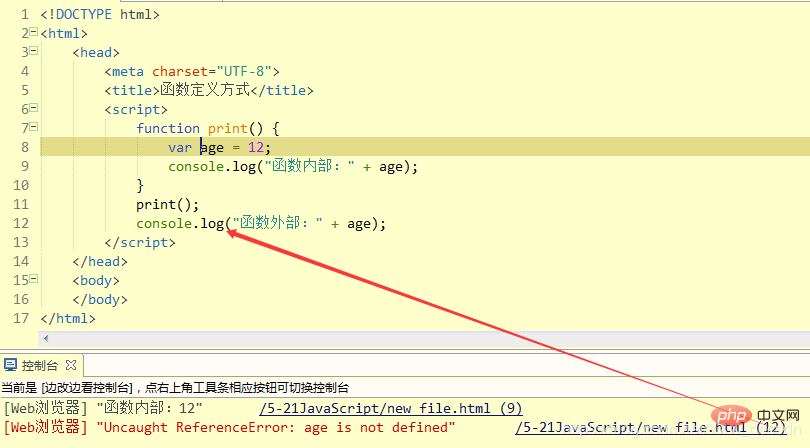The image size is (810, 448).
Task: Collapse the head tag fold on line 3
Action: pyautogui.click(x=33, y=53)
